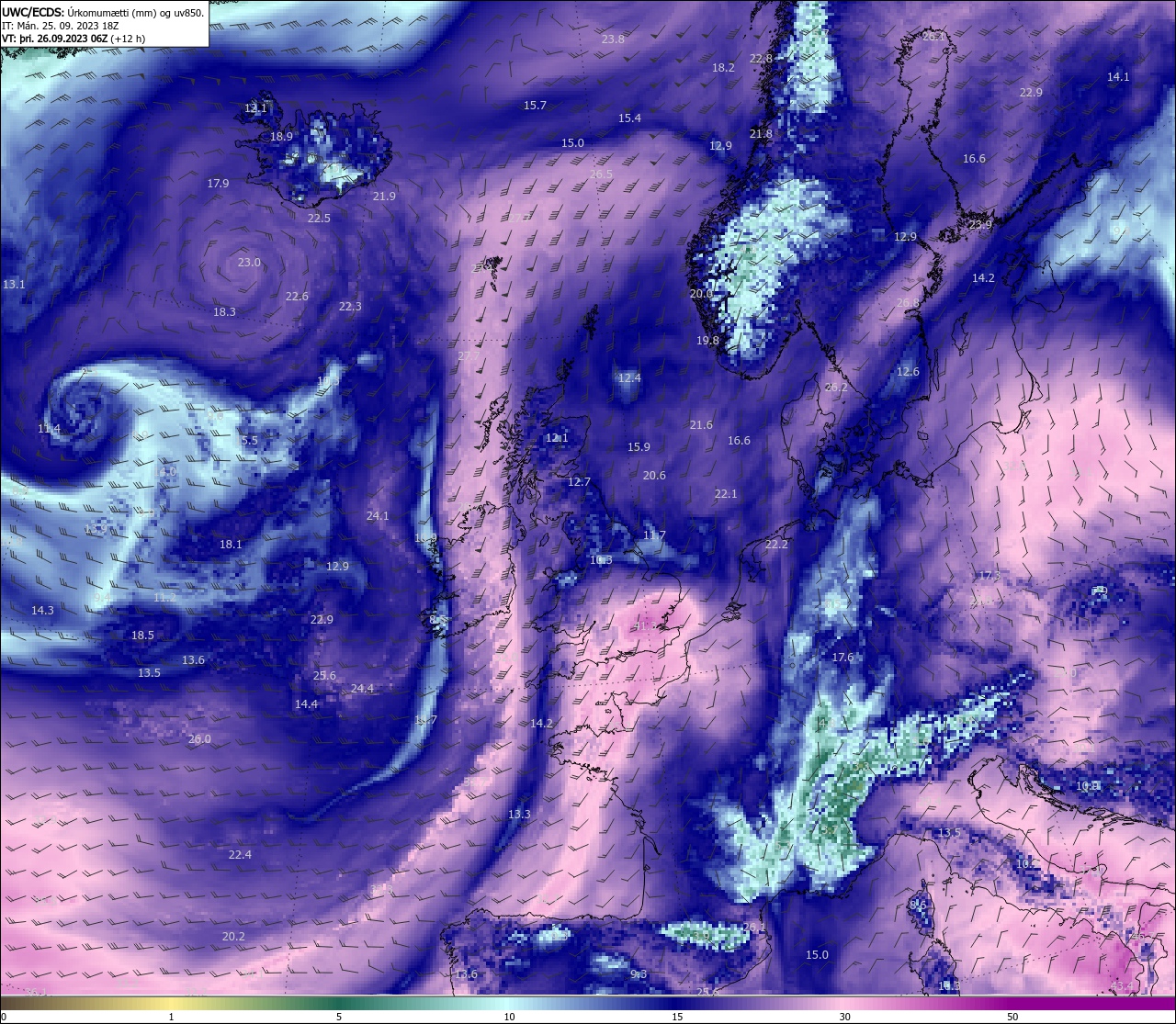Click the value 22.6 on the map

(x=297, y=296)
